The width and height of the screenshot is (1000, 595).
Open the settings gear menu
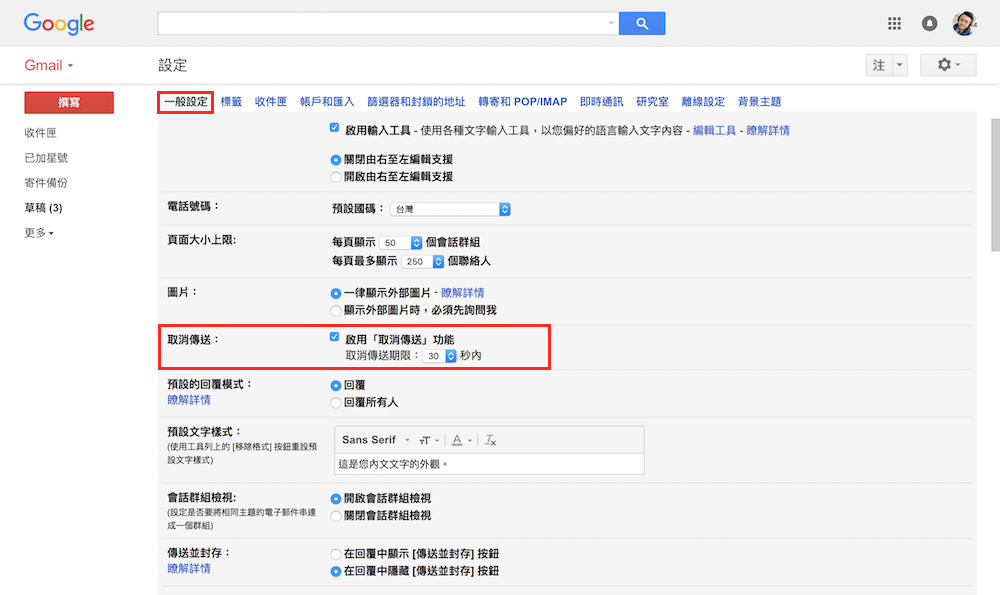[945, 64]
